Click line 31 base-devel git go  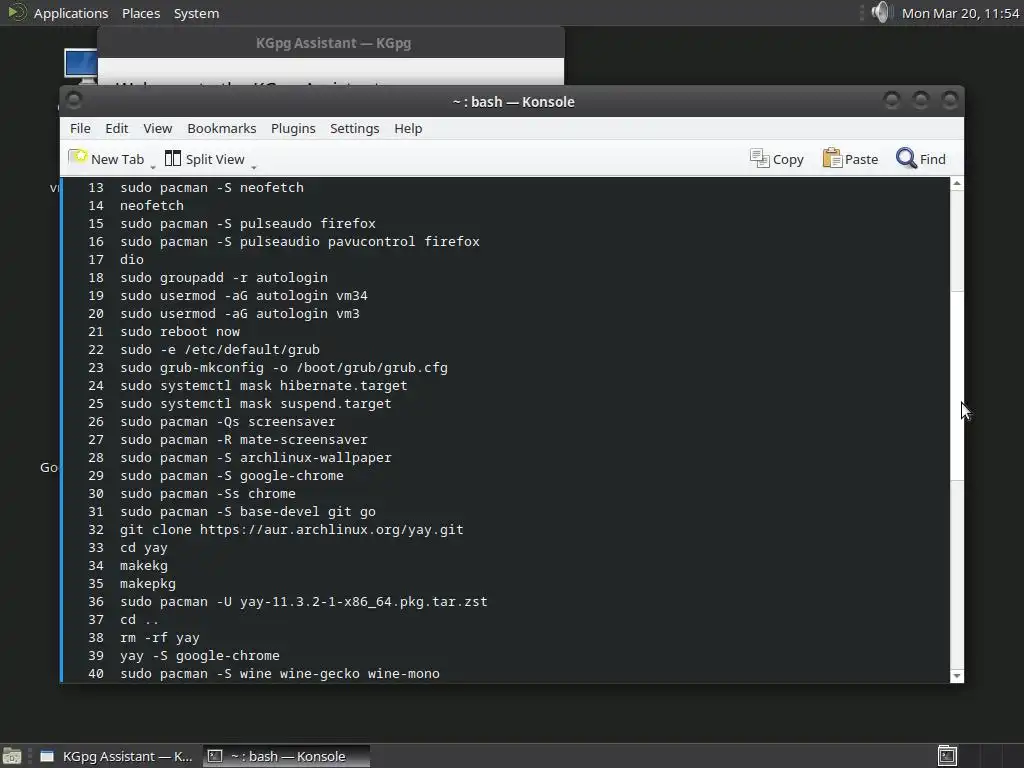point(248,512)
